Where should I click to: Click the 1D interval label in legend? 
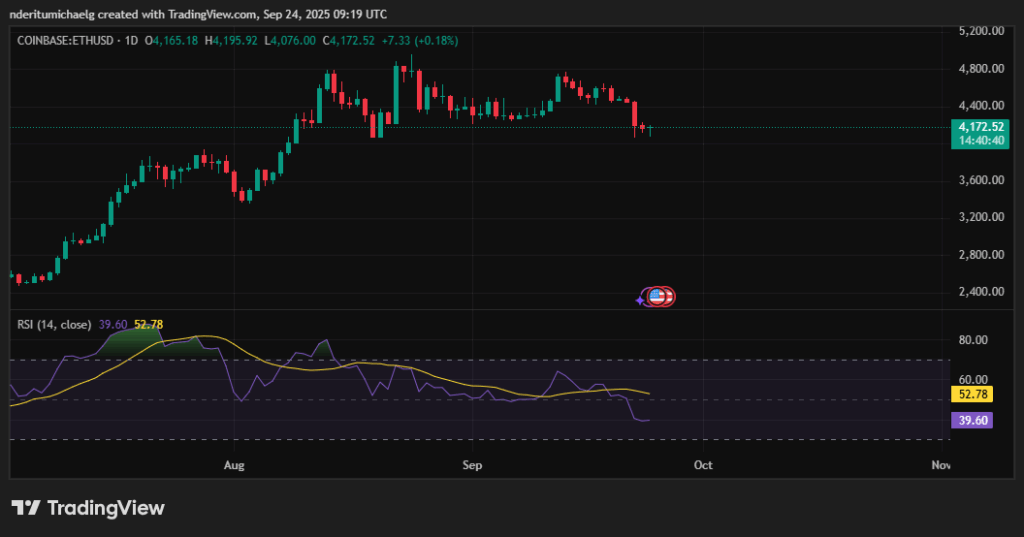131,41
